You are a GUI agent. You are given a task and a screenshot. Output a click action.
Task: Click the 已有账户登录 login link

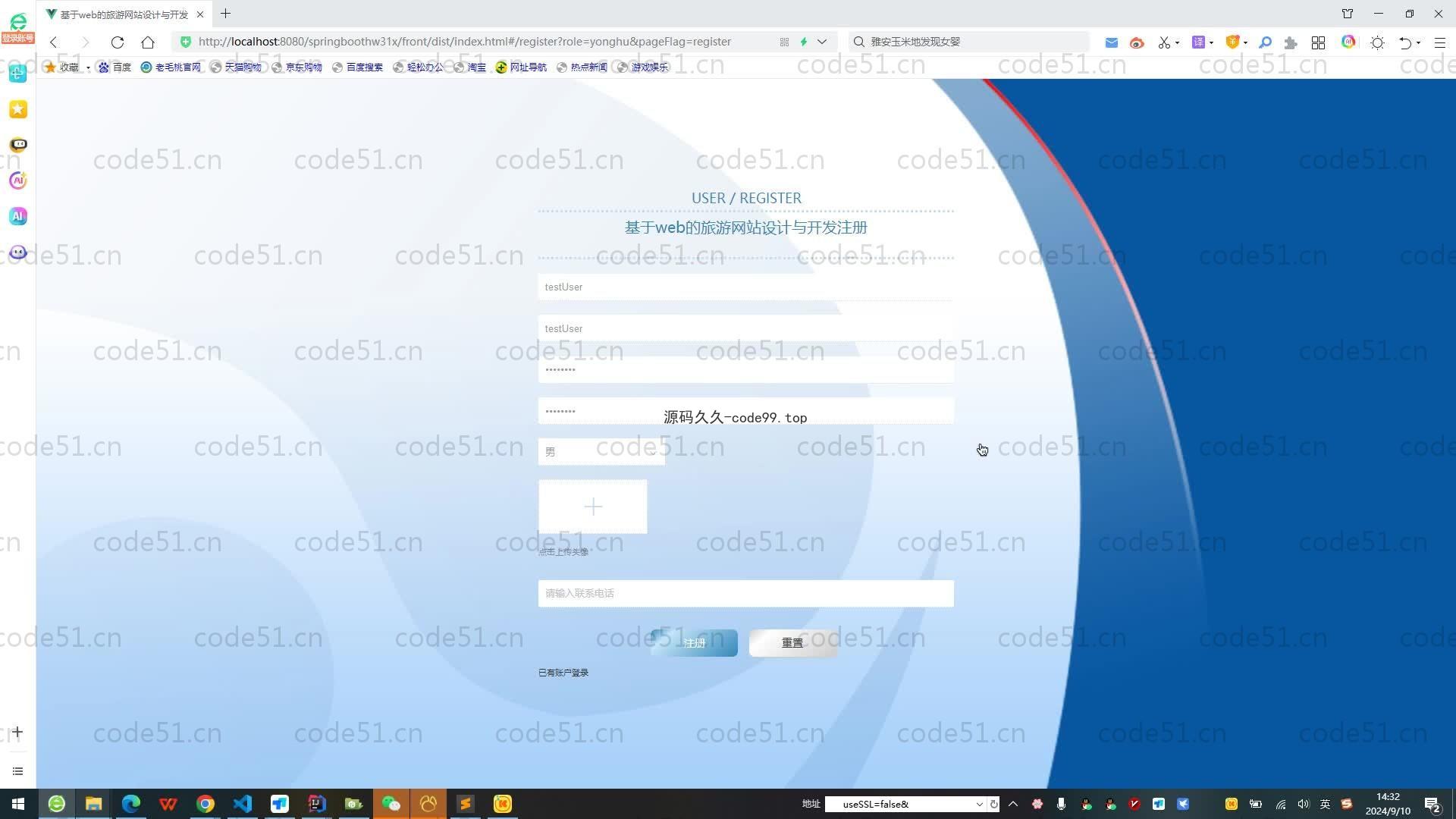563,673
